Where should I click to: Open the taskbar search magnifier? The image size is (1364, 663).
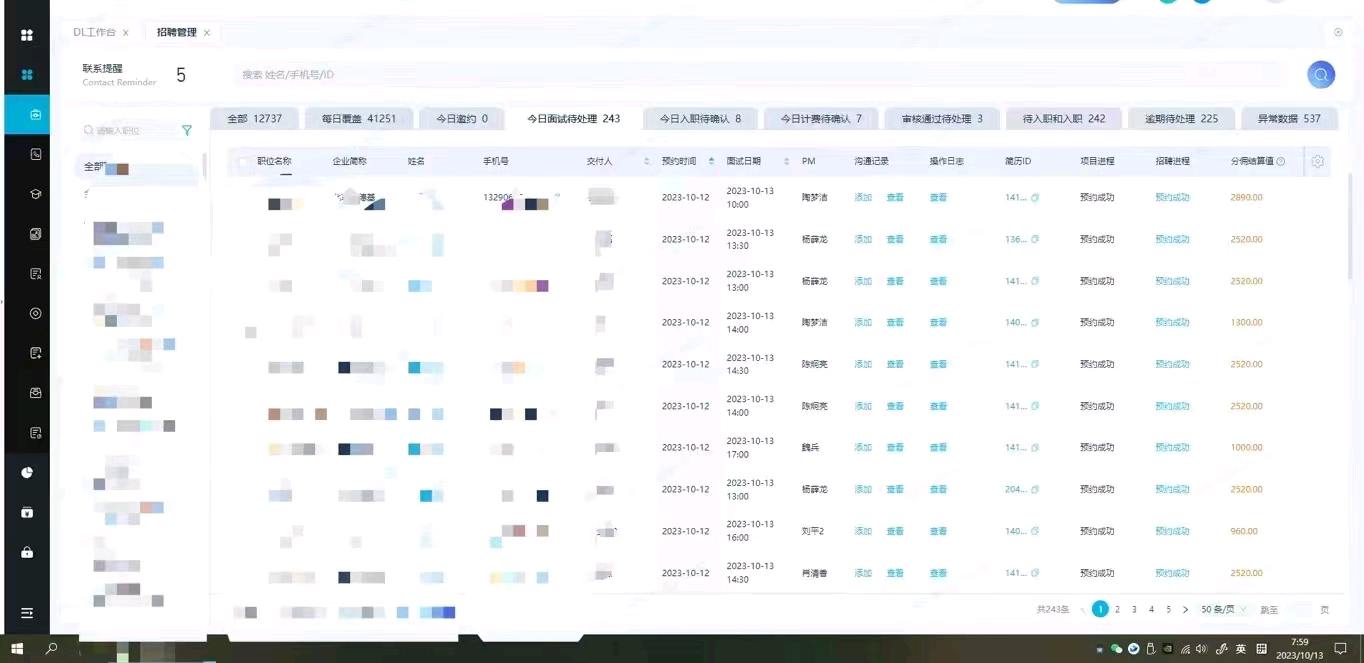(x=51, y=648)
